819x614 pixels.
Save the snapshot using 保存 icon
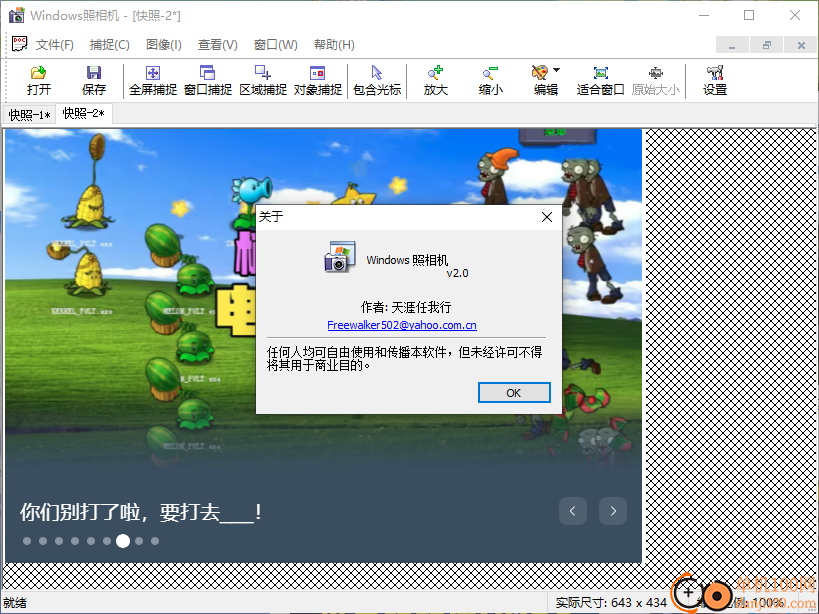click(94, 80)
